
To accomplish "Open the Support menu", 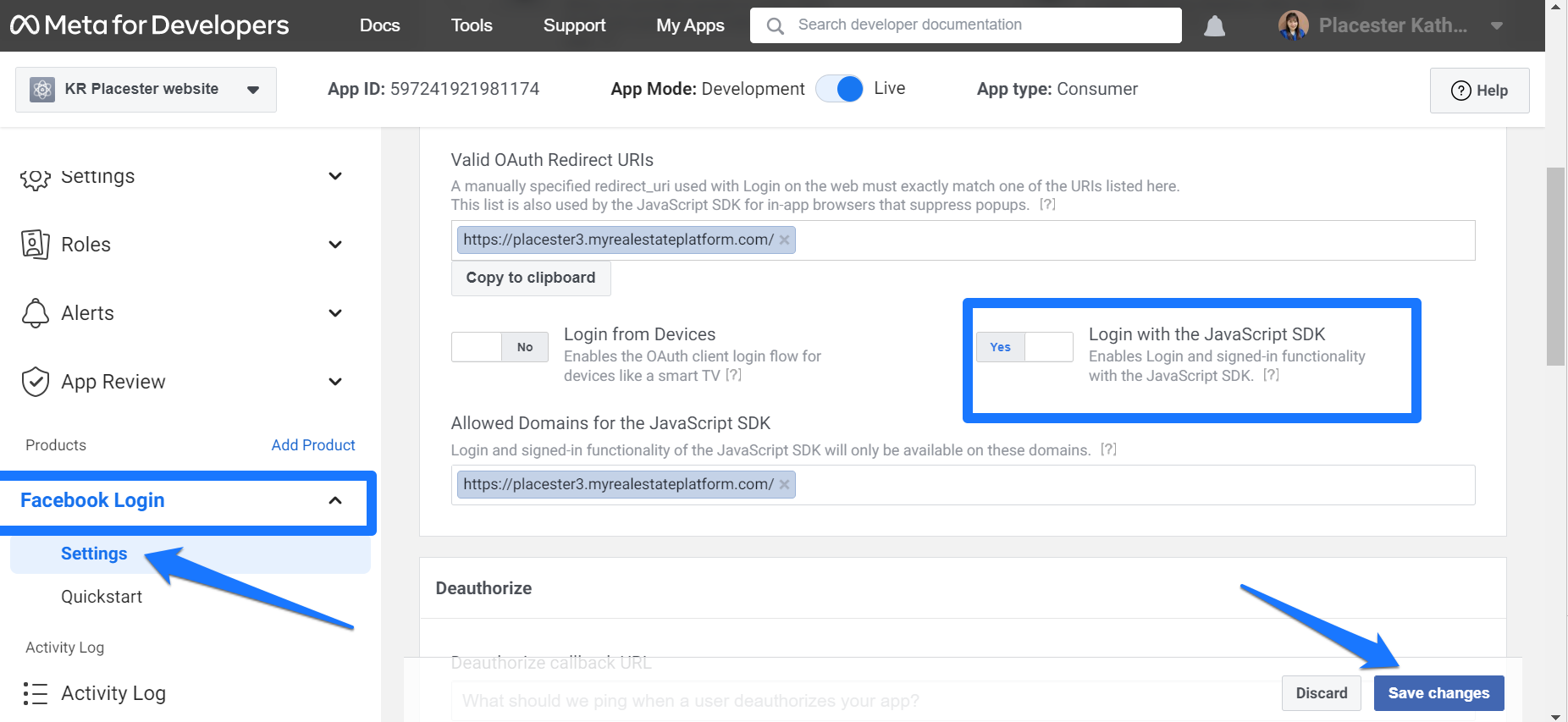I will pyautogui.click(x=574, y=25).
